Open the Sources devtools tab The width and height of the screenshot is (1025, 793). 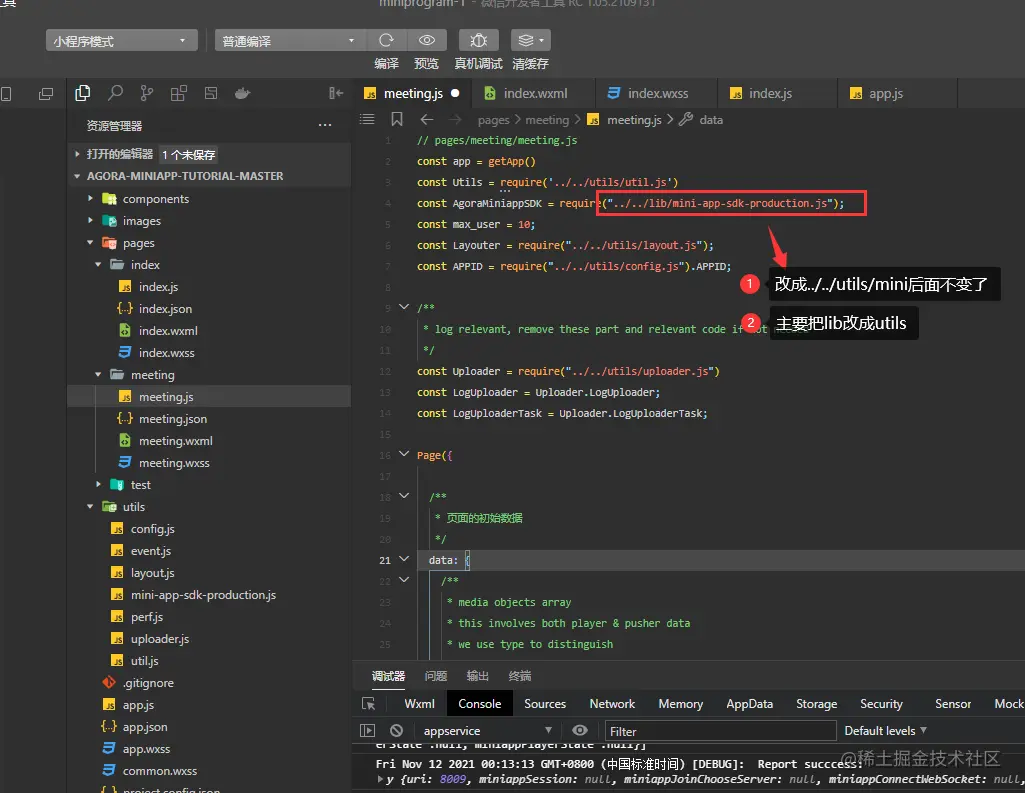(545, 703)
